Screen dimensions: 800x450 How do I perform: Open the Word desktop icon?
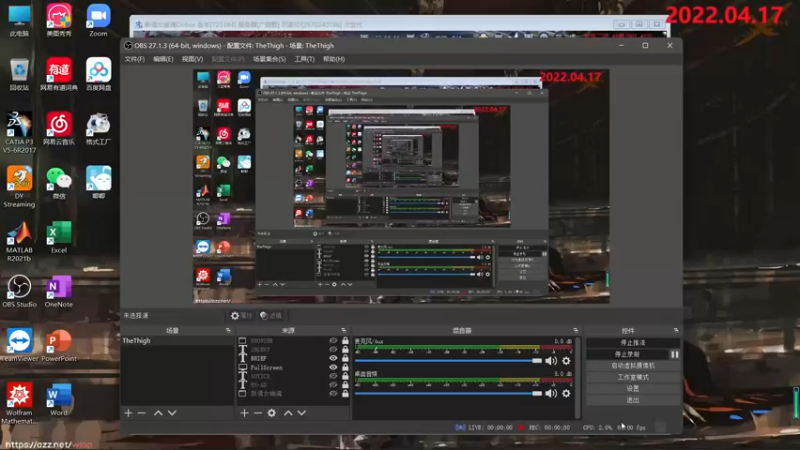coord(59,399)
